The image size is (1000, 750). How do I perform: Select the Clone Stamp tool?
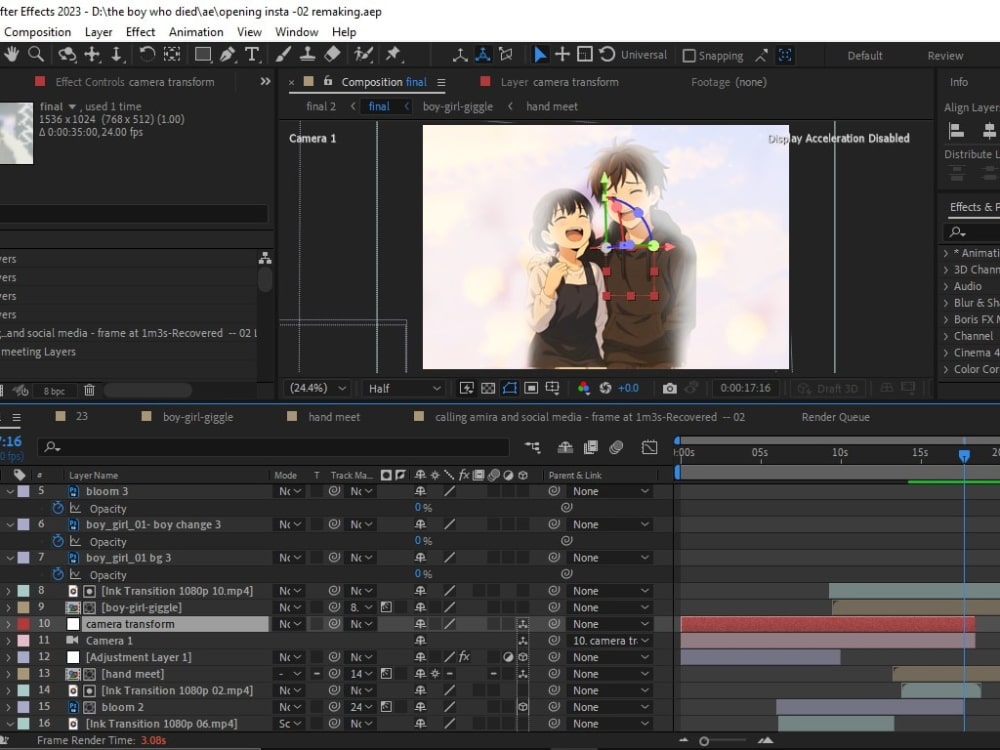pos(307,55)
